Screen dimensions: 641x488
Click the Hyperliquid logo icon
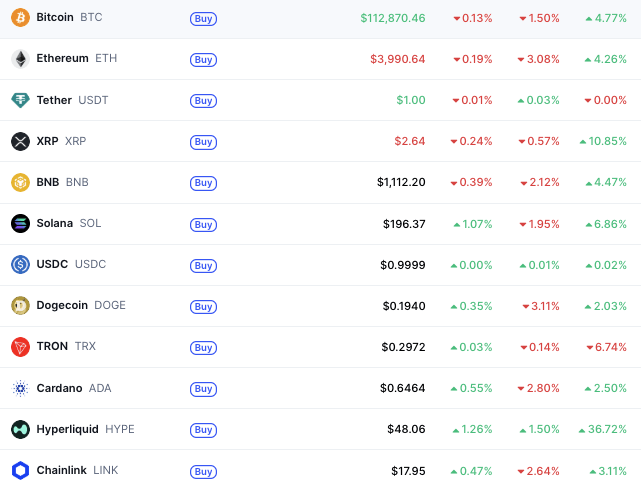(20, 429)
